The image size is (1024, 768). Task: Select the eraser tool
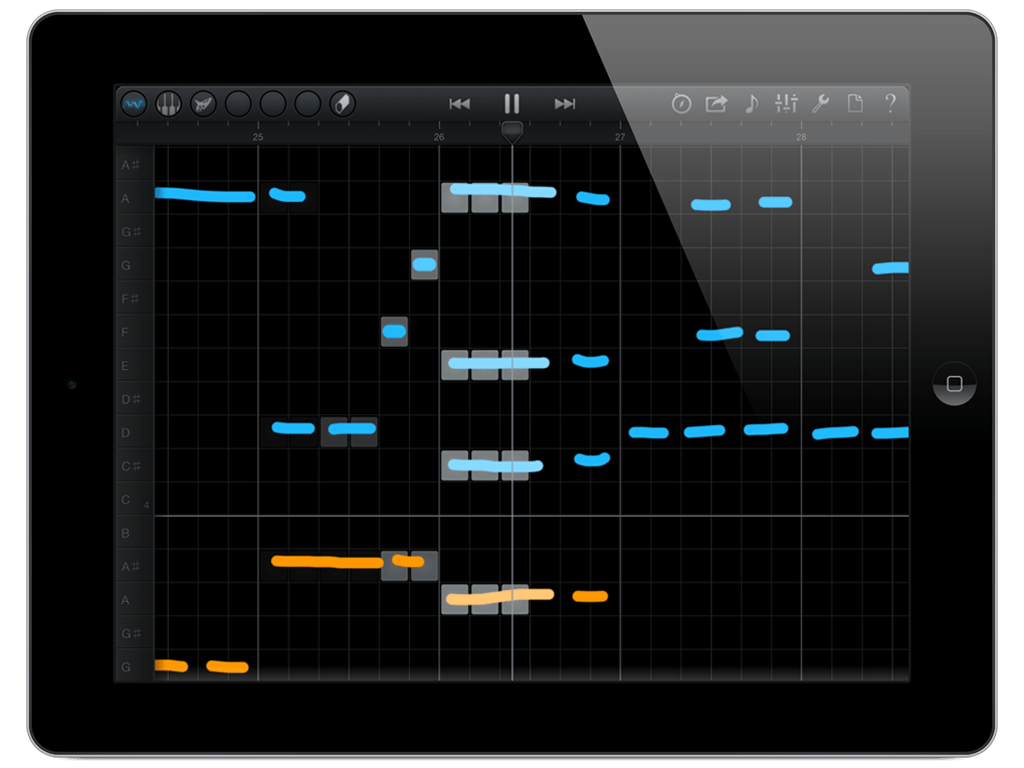tap(342, 104)
